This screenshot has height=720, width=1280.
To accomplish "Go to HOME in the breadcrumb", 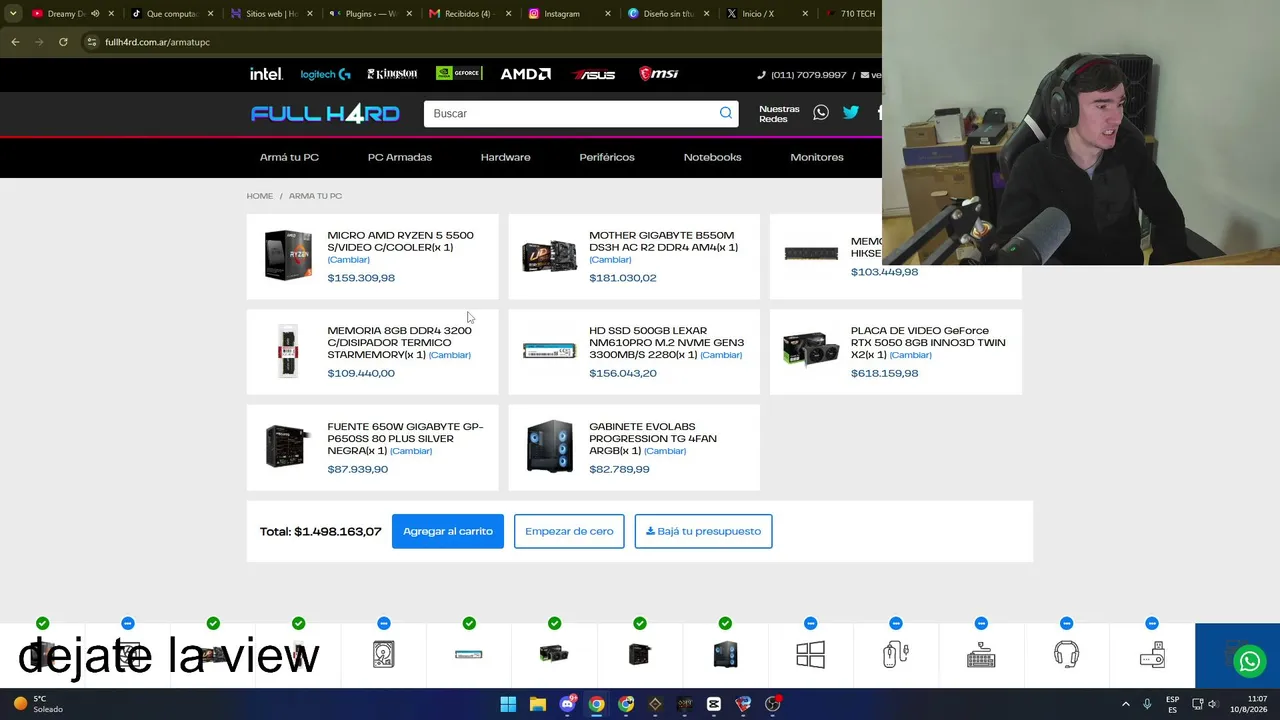I will click(260, 196).
